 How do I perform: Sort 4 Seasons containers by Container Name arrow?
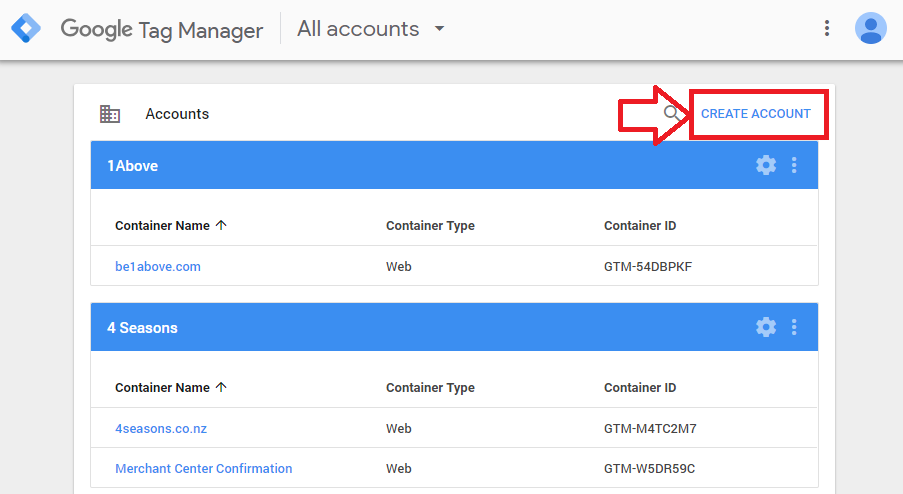pos(221,387)
